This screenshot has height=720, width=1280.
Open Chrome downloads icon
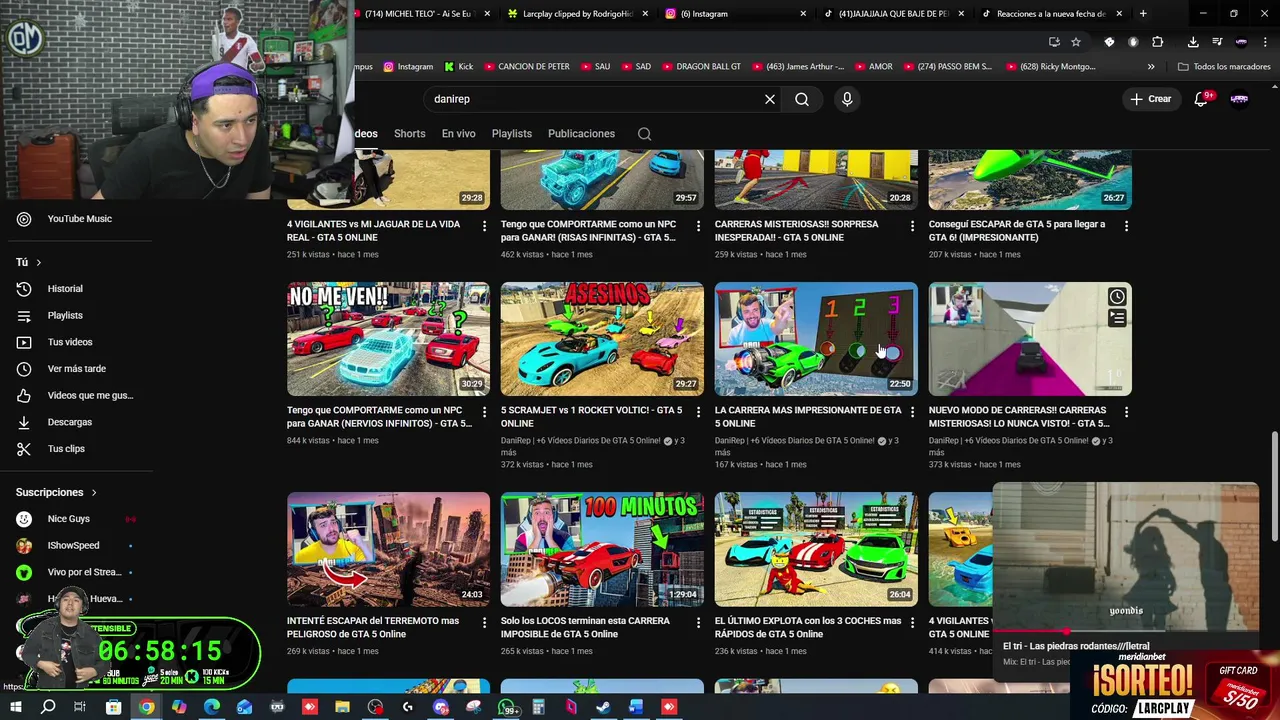coord(1193,42)
